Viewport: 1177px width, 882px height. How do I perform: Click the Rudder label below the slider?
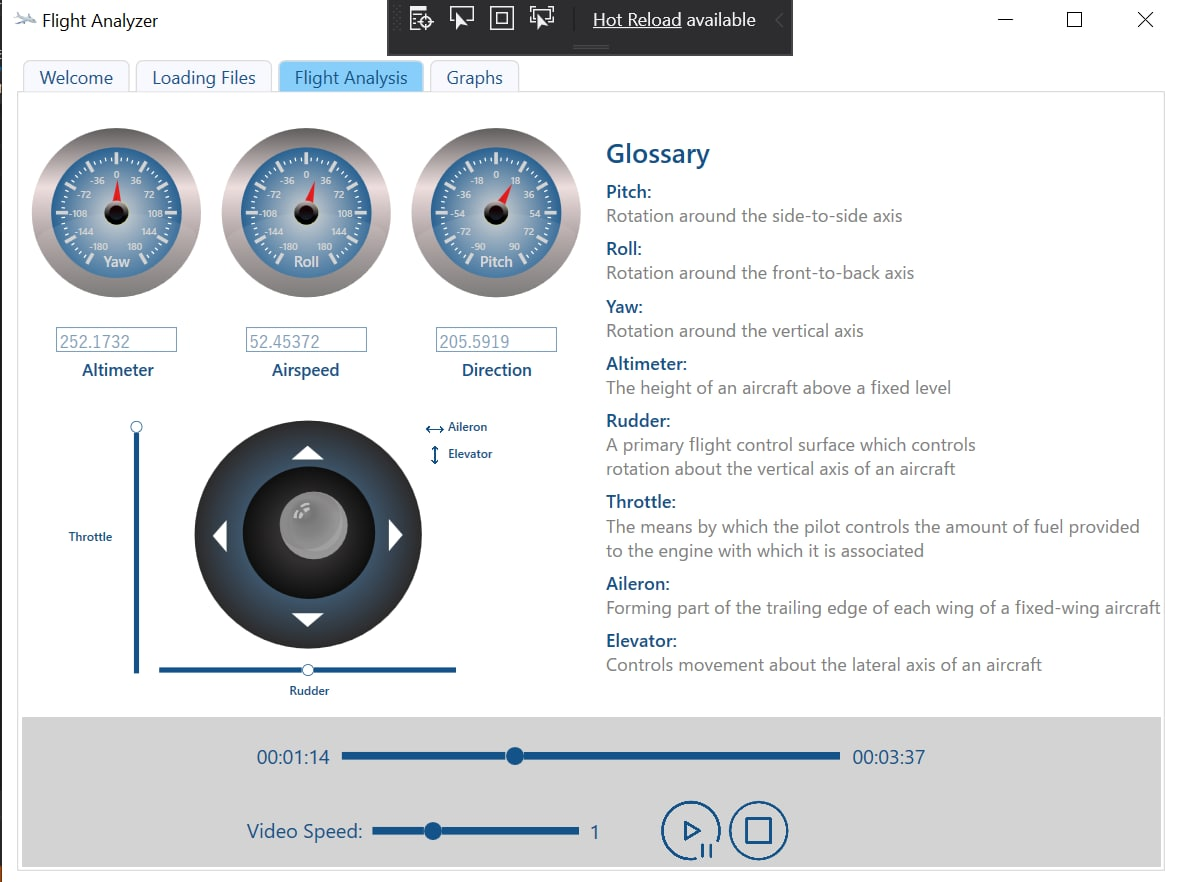[x=309, y=691]
